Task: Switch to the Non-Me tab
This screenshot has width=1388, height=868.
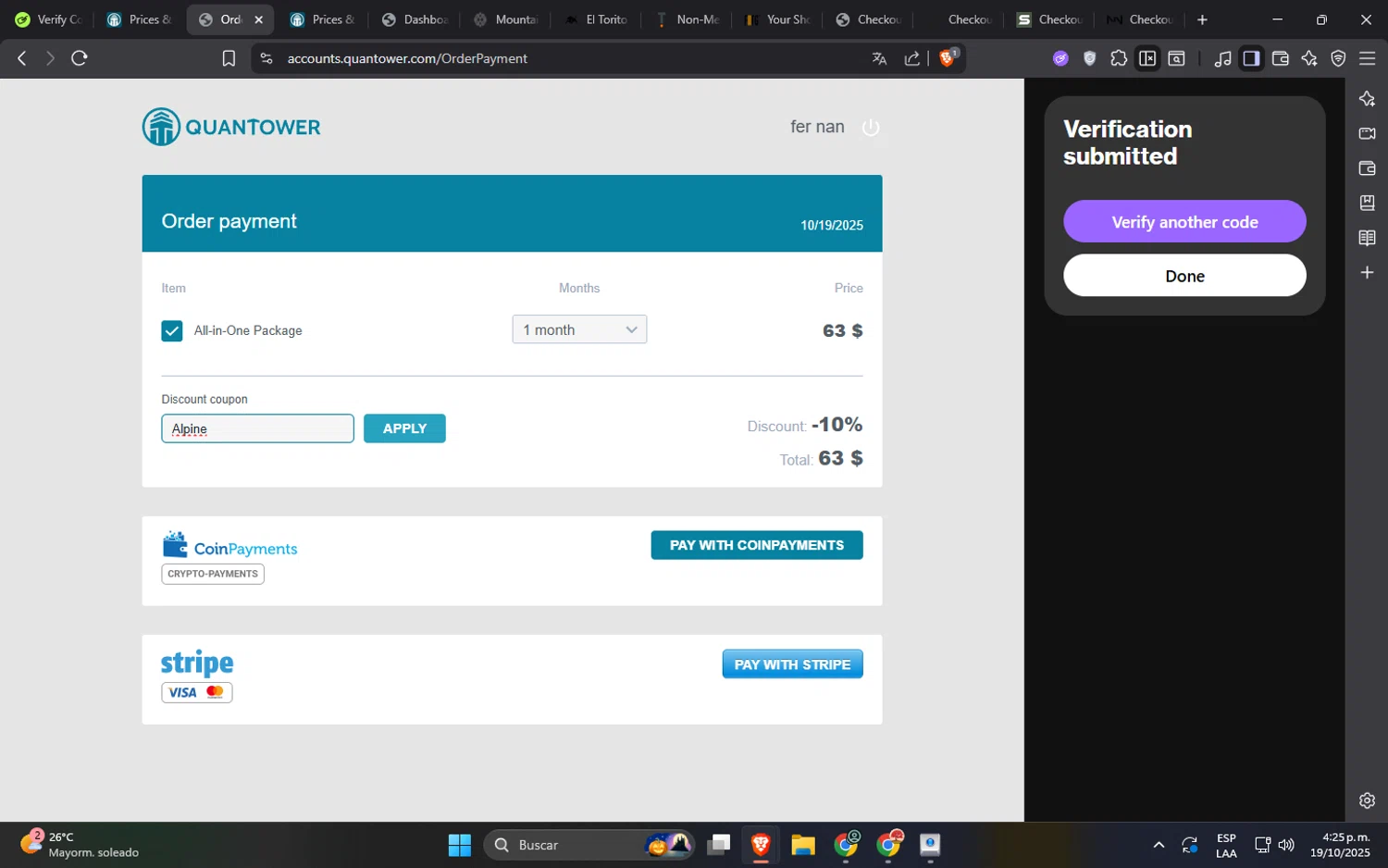Action: click(688, 19)
